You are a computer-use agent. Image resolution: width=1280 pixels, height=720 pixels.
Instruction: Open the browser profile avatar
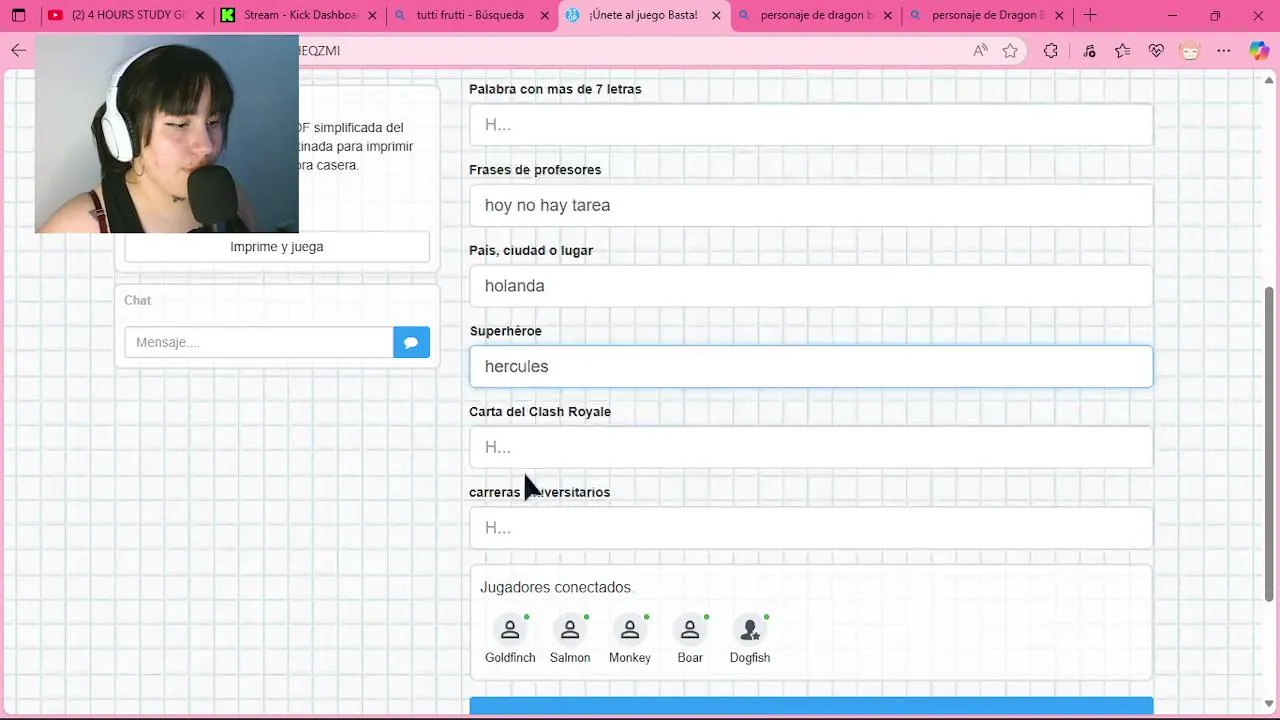click(x=1190, y=51)
